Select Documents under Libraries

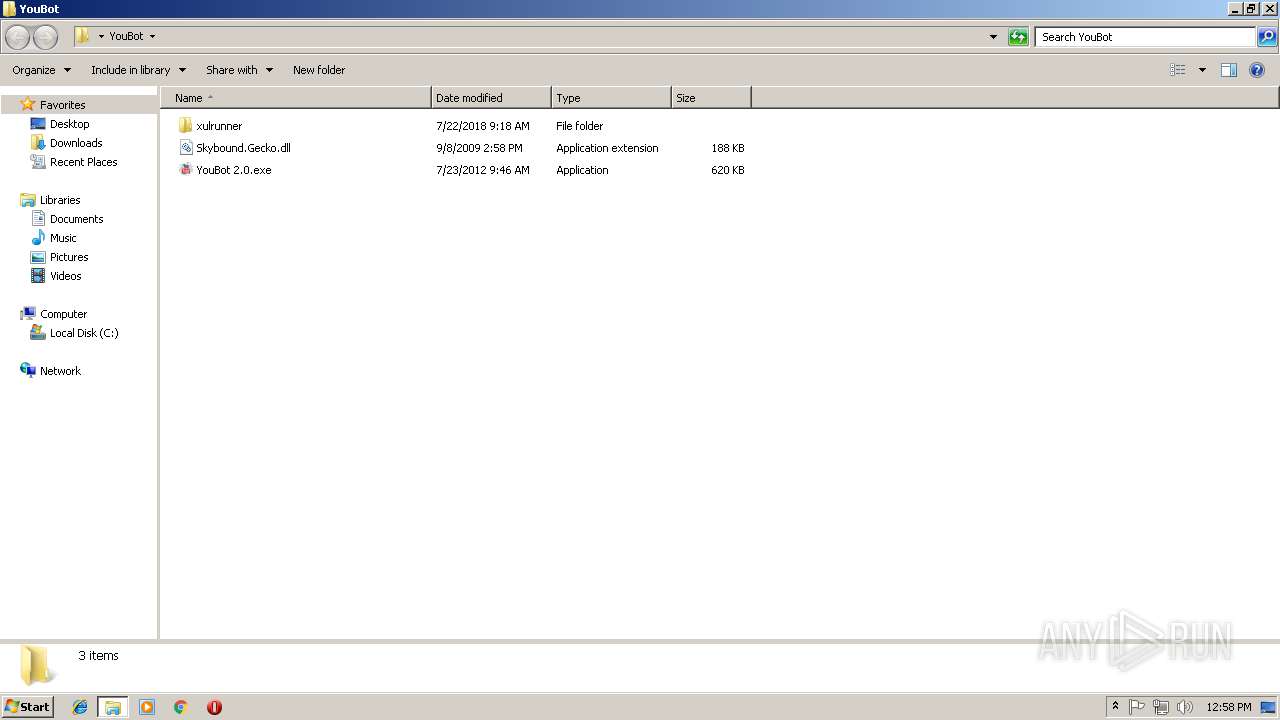click(77, 219)
